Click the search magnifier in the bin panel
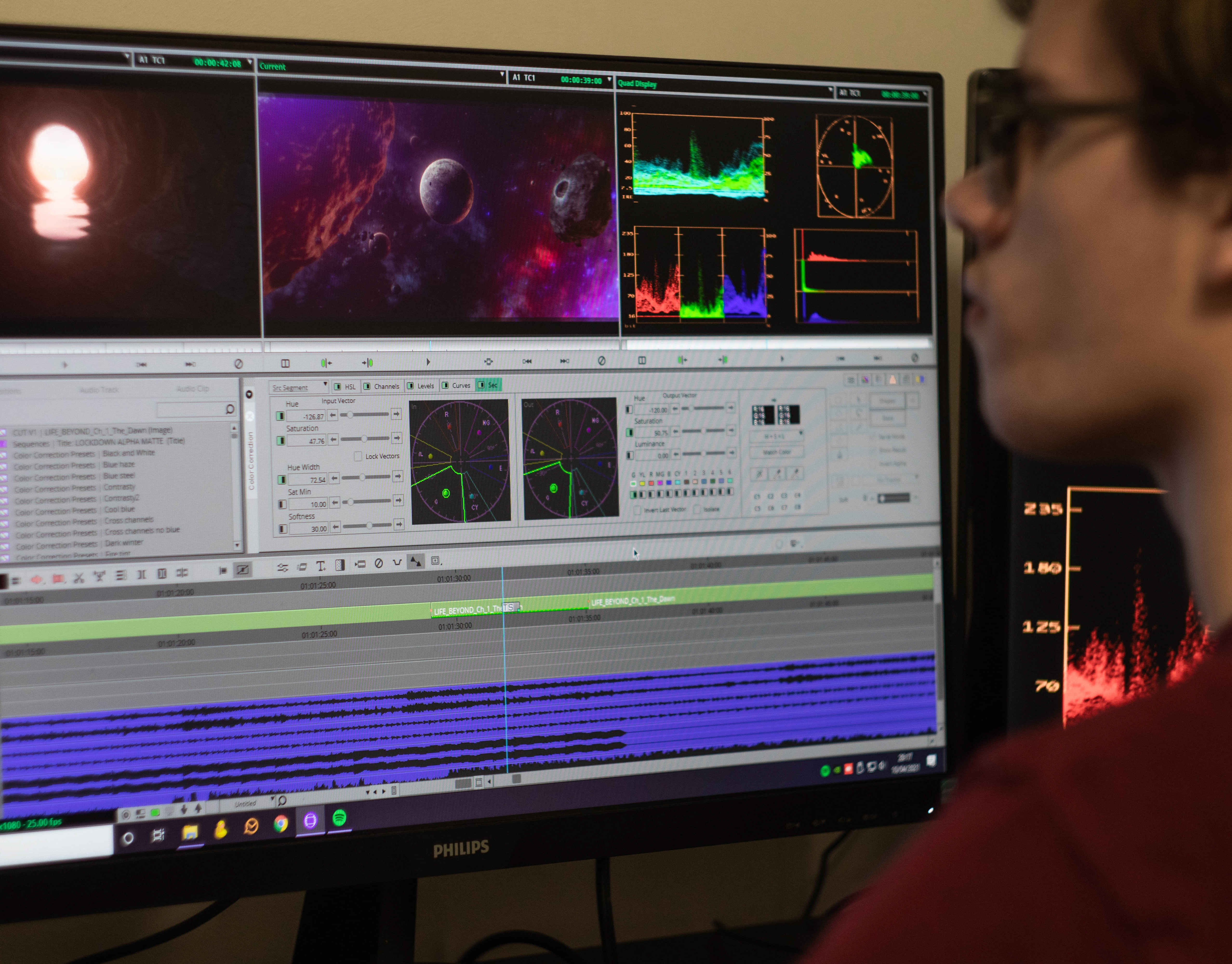The image size is (1232, 964). (x=230, y=409)
